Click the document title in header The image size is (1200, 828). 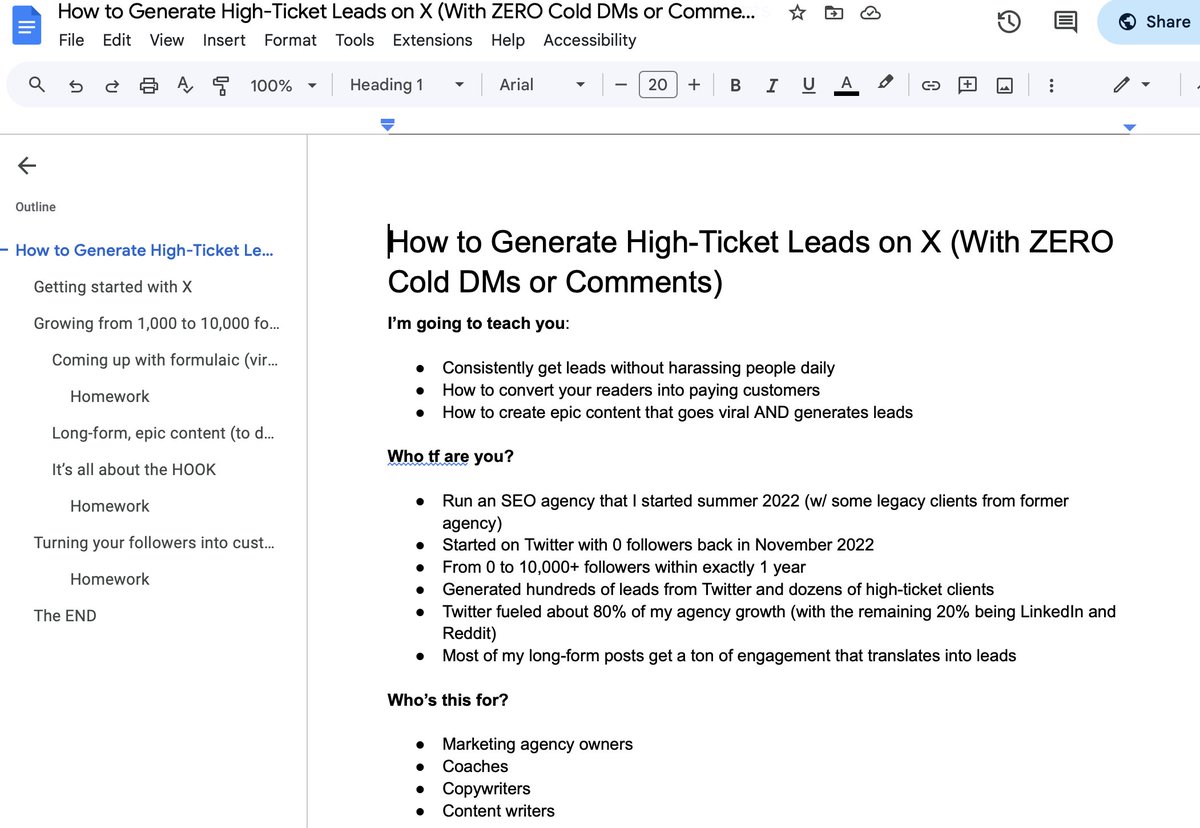(407, 12)
